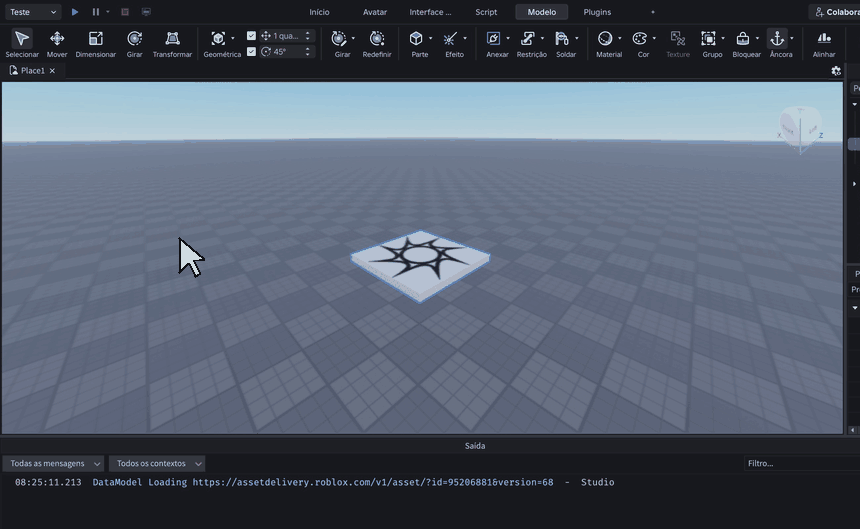Expand the Geométrica dropdown arrow
This screenshot has width=860, height=529.
[x=233, y=38]
